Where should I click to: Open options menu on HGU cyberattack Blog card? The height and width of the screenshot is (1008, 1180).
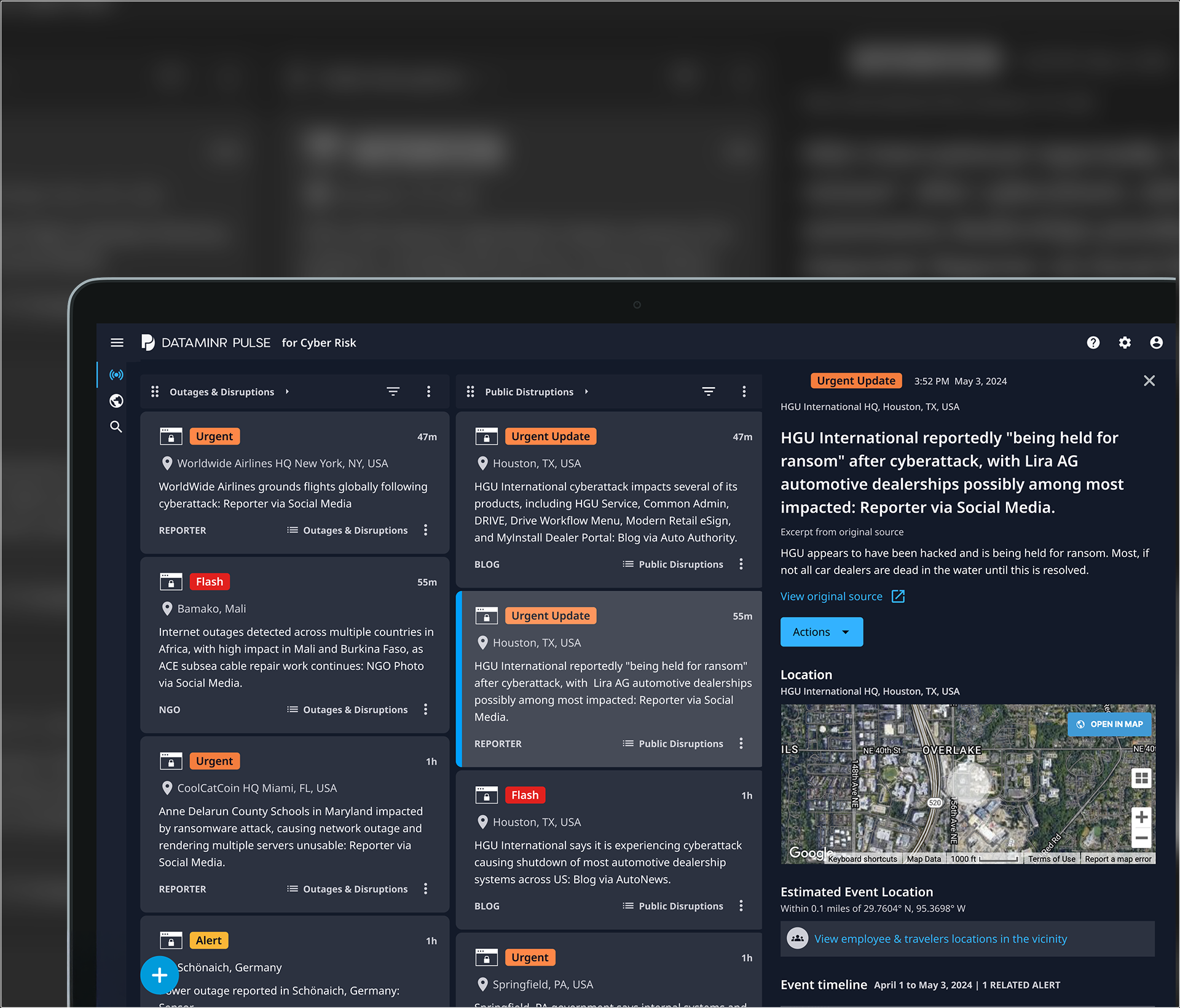741,564
